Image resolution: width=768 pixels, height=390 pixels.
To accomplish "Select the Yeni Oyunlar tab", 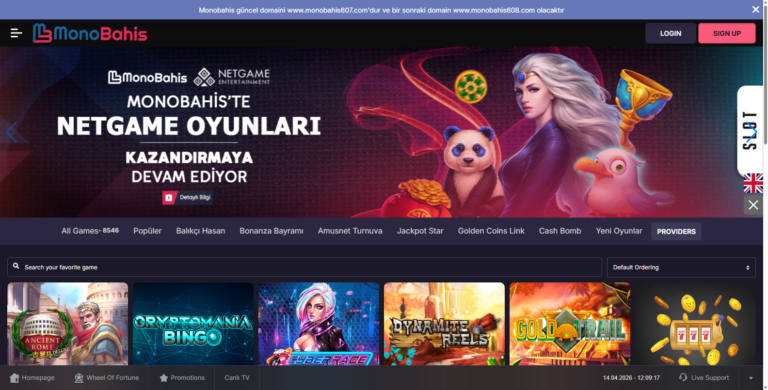I will coord(619,231).
